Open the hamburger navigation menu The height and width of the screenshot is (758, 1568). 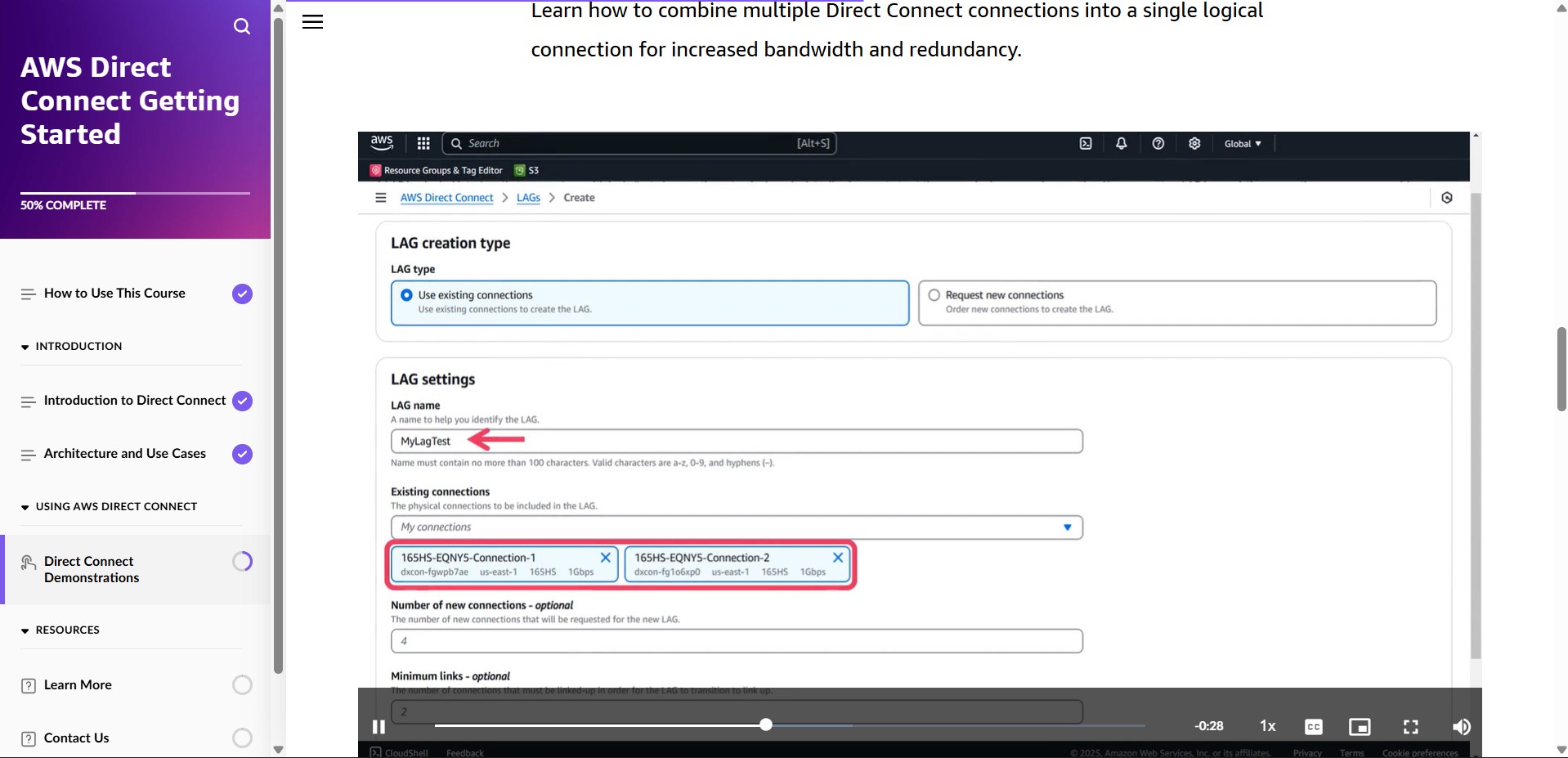312,21
